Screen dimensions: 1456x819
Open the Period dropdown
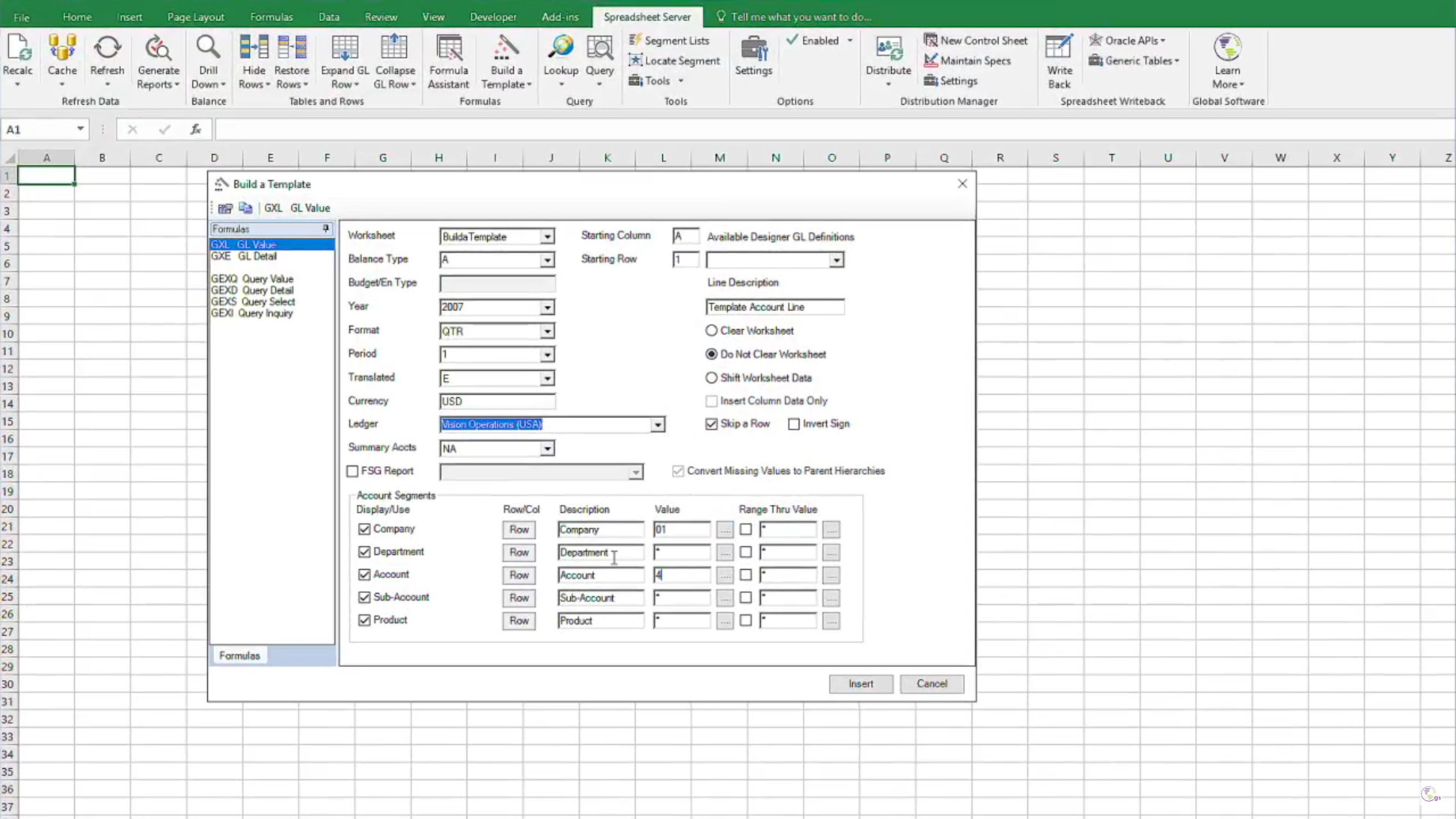pos(548,354)
